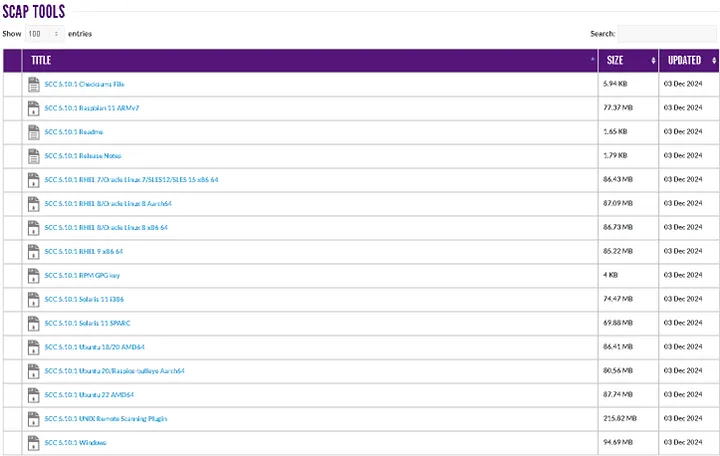Viewport: 720px width, 456px height.
Task: Open SCC 5.10.1 RPM GPG key link
Action: [x=82, y=275]
